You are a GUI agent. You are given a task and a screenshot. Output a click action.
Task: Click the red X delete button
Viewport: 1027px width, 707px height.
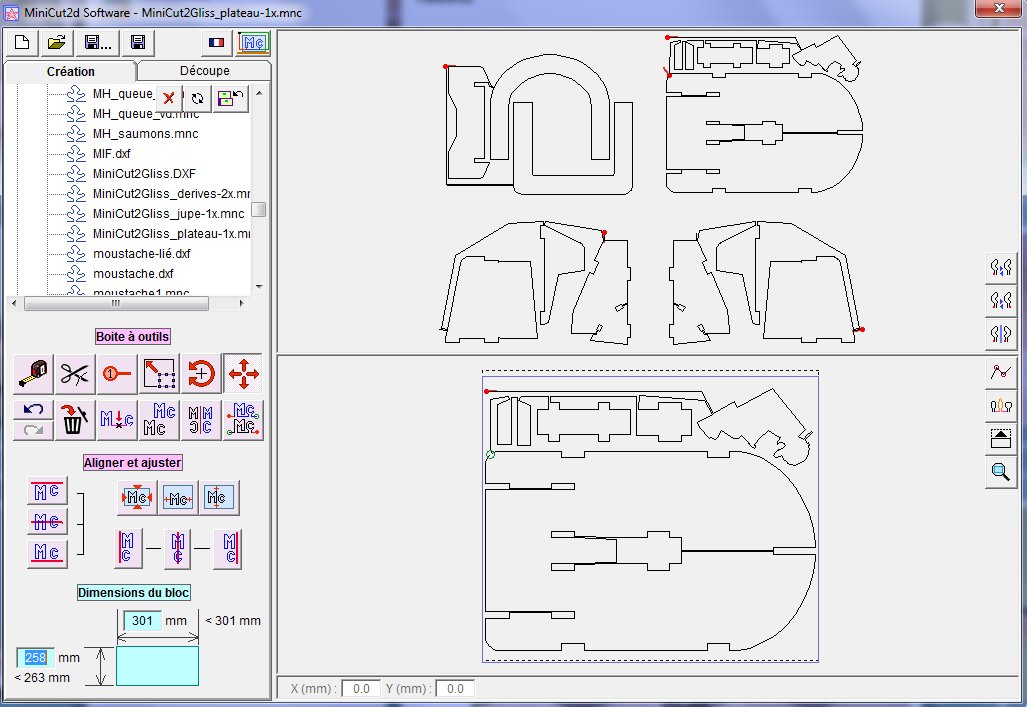[x=168, y=98]
